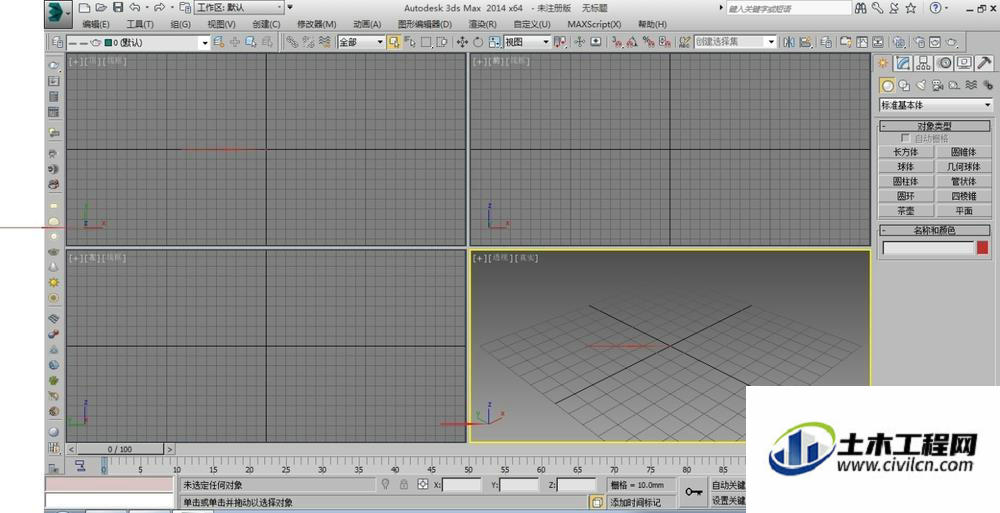Choose the Select and Rotate tool
This screenshot has height=513, width=1000.
pos(478,42)
